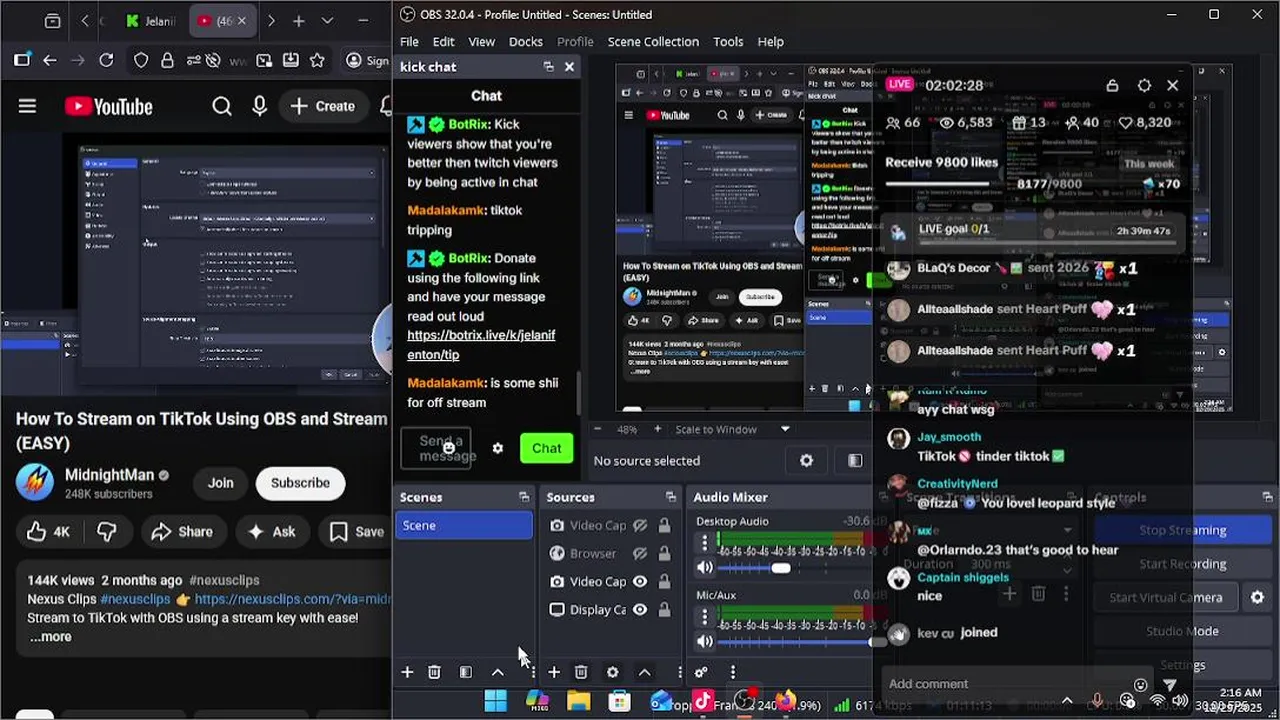This screenshot has width=1280, height=720.
Task: Open TikTok LIVE overlay settings gear
Action: coord(1144,85)
